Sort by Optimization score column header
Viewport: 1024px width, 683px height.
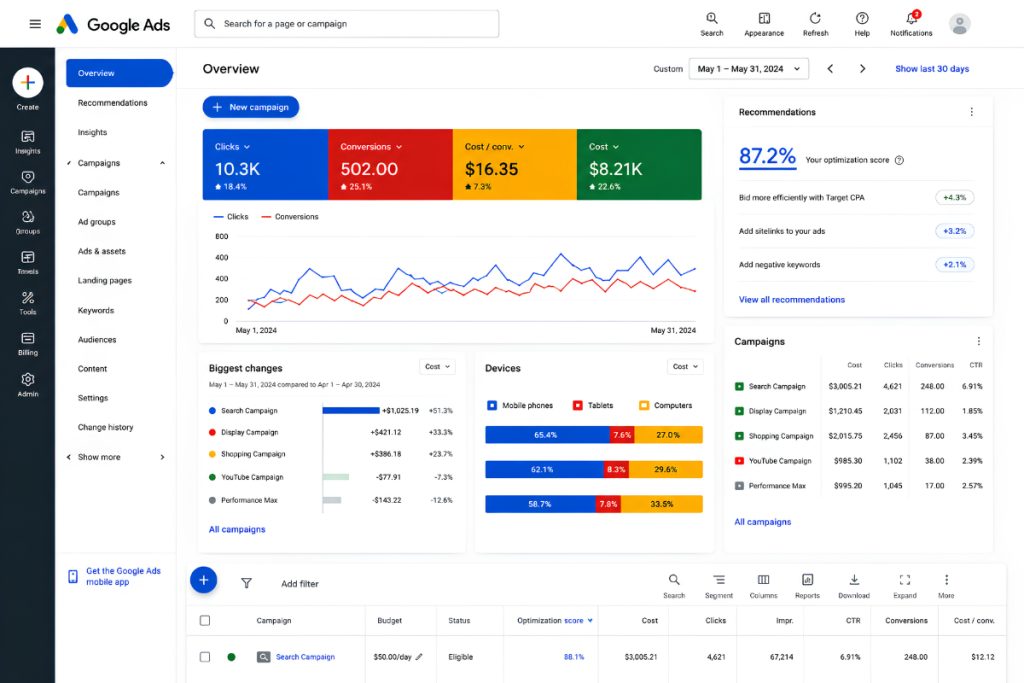554,620
